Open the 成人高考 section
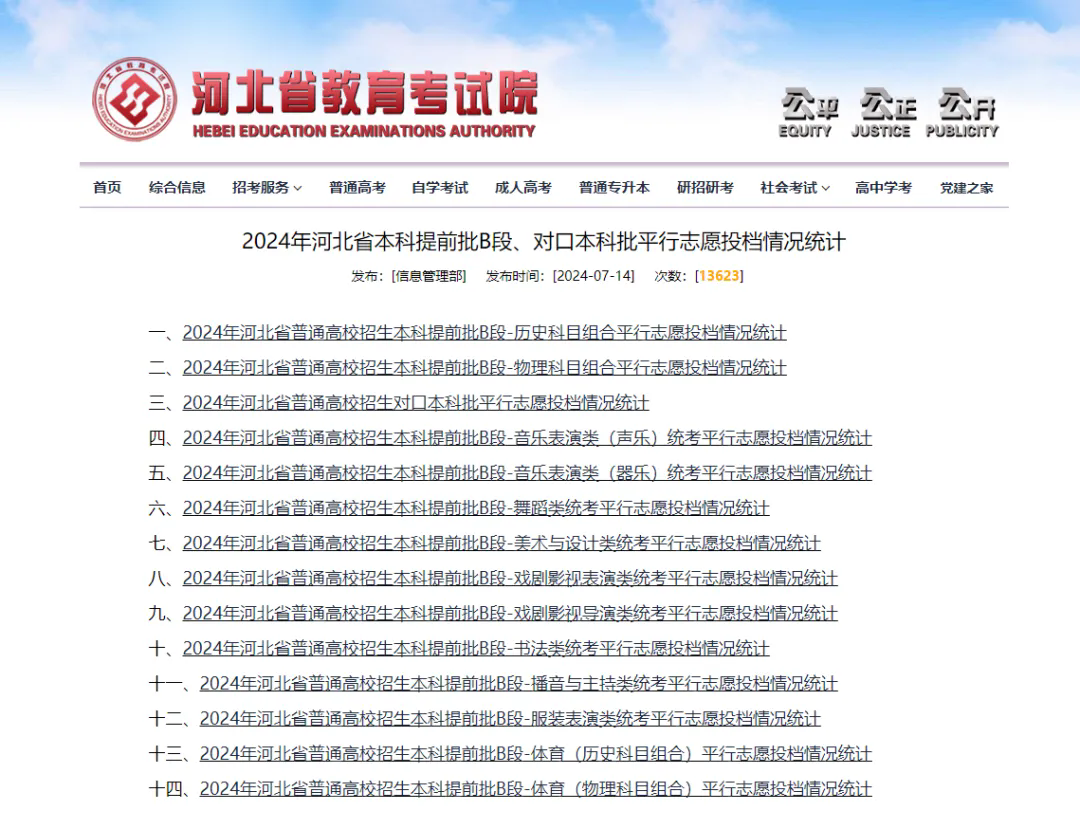This screenshot has width=1080, height=829. coord(523,187)
